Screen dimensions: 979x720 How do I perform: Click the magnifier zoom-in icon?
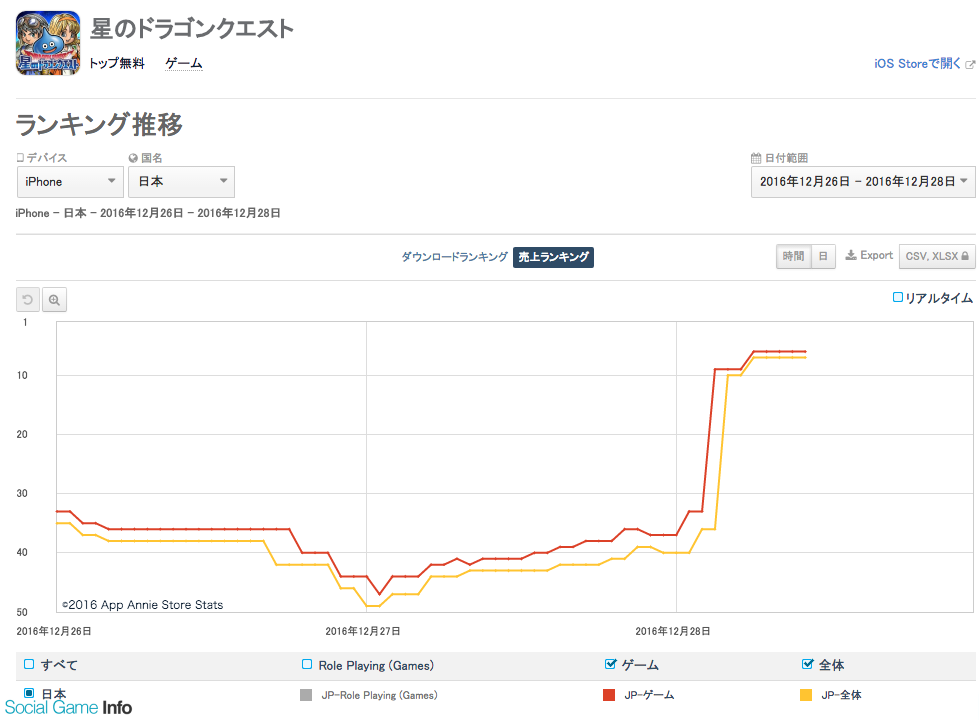pos(54,300)
